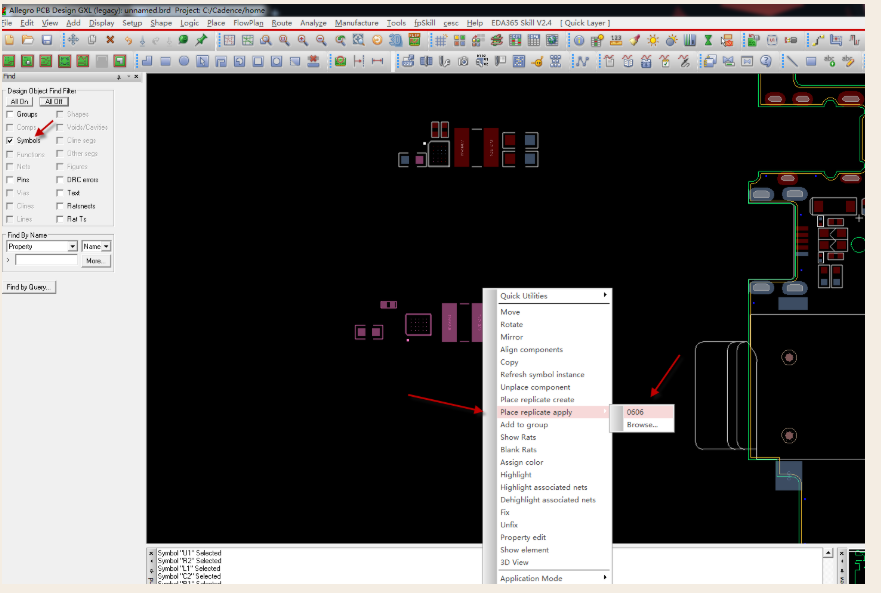Click the Open folder toolbar icon

tap(28, 40)
